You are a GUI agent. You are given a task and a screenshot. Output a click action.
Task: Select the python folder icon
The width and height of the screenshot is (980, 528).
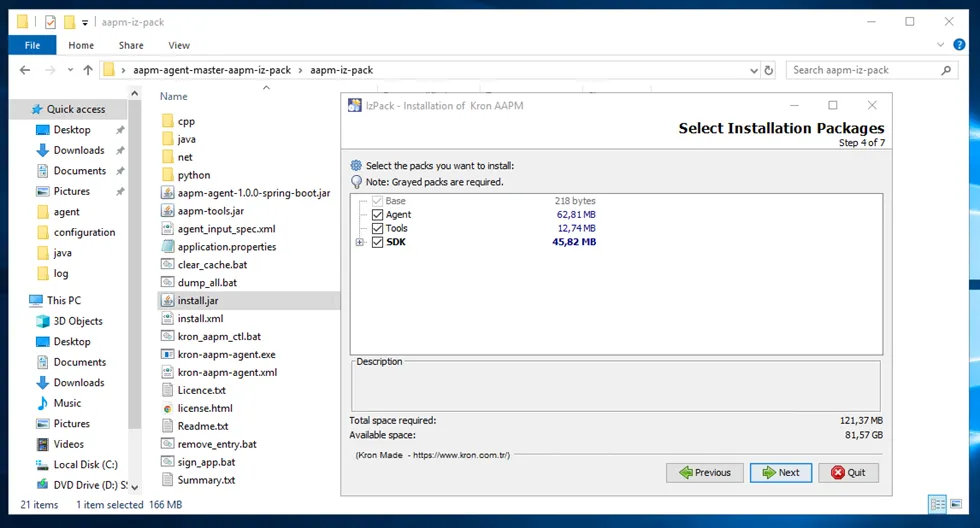pos(168,174)
